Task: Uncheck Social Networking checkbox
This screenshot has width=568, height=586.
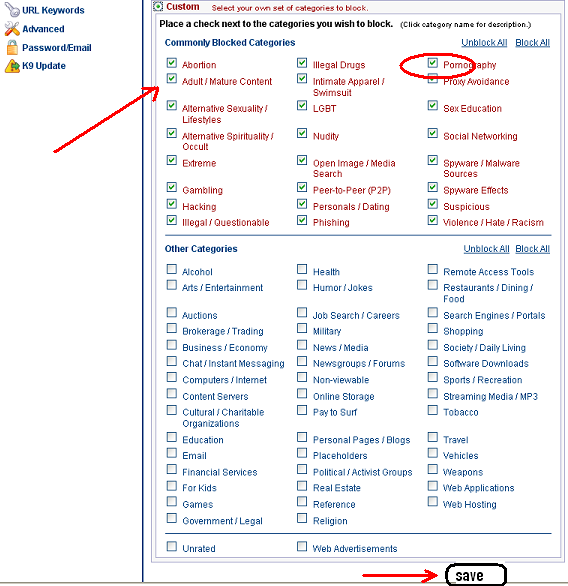Action: click(433, 133)
